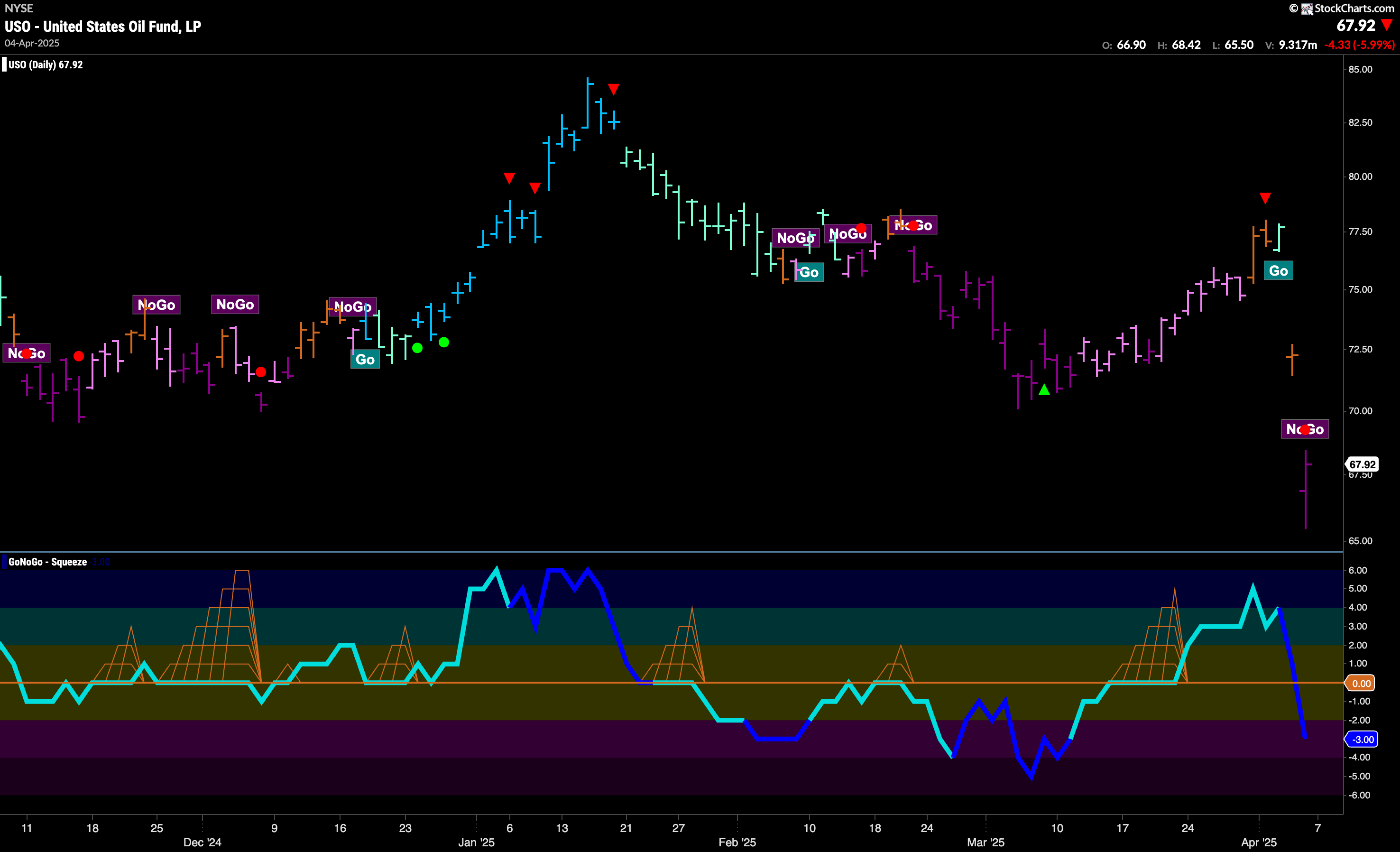This screenshot has height=852, width=1400.
Task: Click the chart title 'USO - United States Oil Fund, LP'
Action: click(x=103, y=27)
